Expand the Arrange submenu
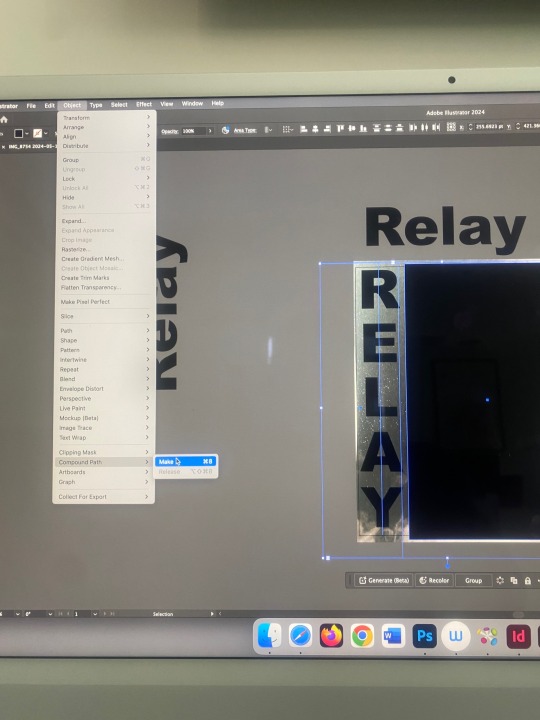This screenshot has width=540, height=720. pyautogui.click(x=106, y=127)
